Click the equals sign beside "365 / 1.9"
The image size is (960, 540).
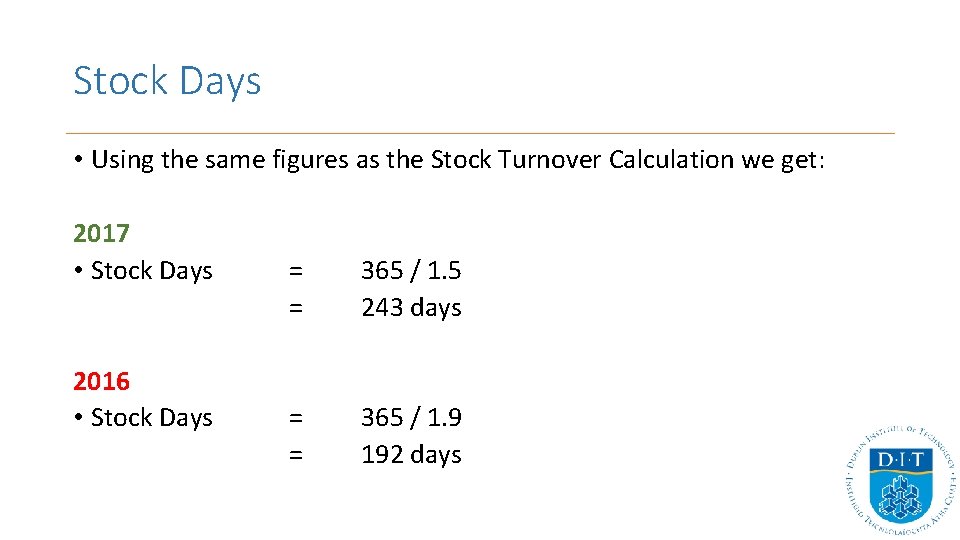coord(295,418)
